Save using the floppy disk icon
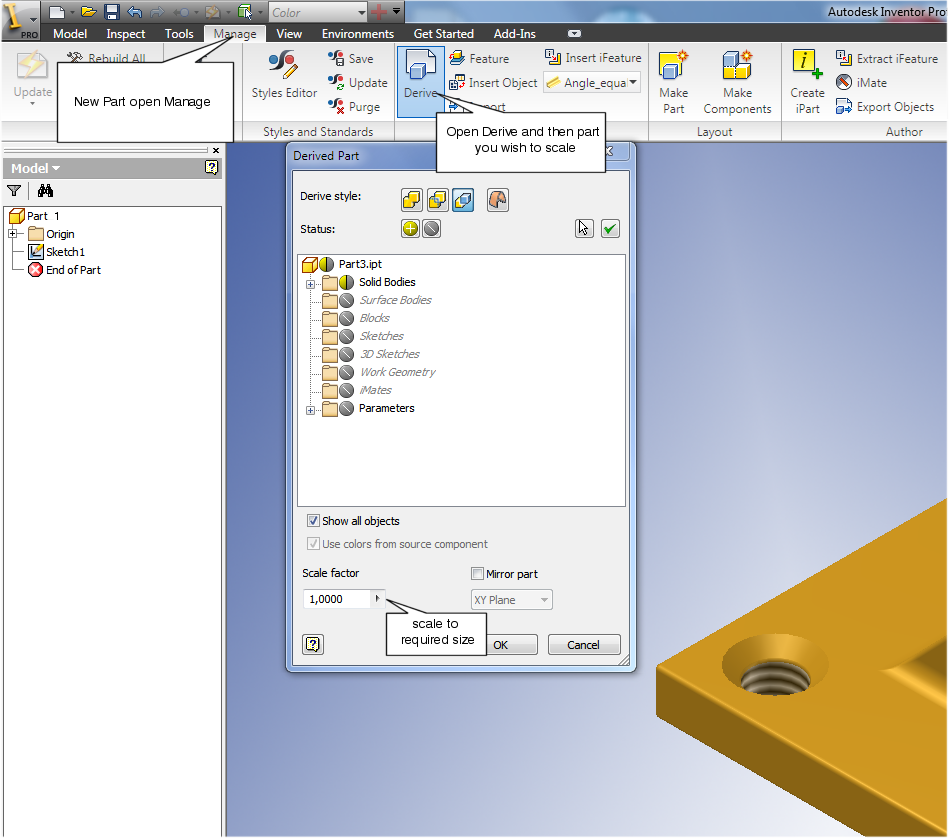The width and height of the screenshot is (949, 838). click(x=111, y=11)
